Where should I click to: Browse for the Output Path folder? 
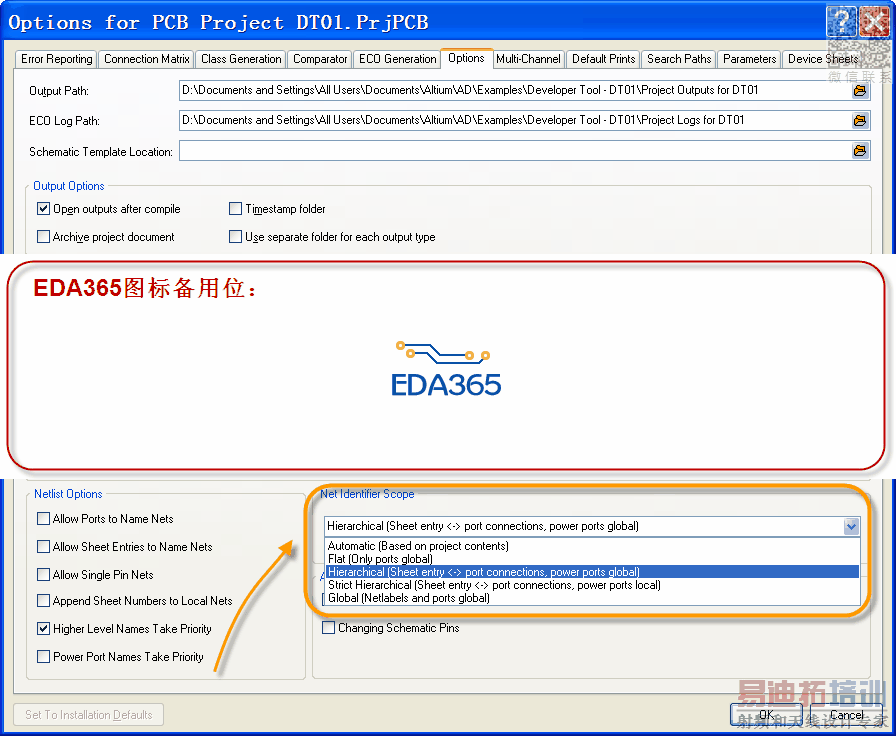[859, 90]
